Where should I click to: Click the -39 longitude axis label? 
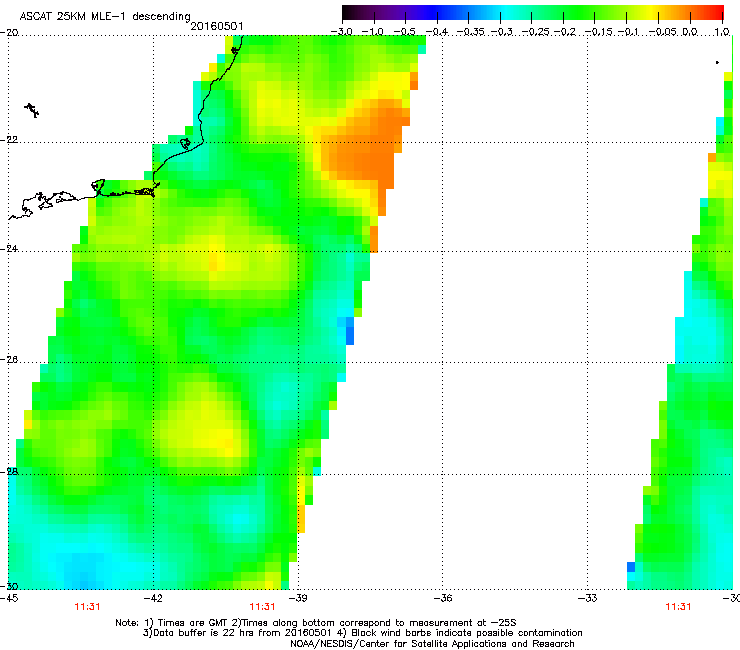tap(298, 598)
